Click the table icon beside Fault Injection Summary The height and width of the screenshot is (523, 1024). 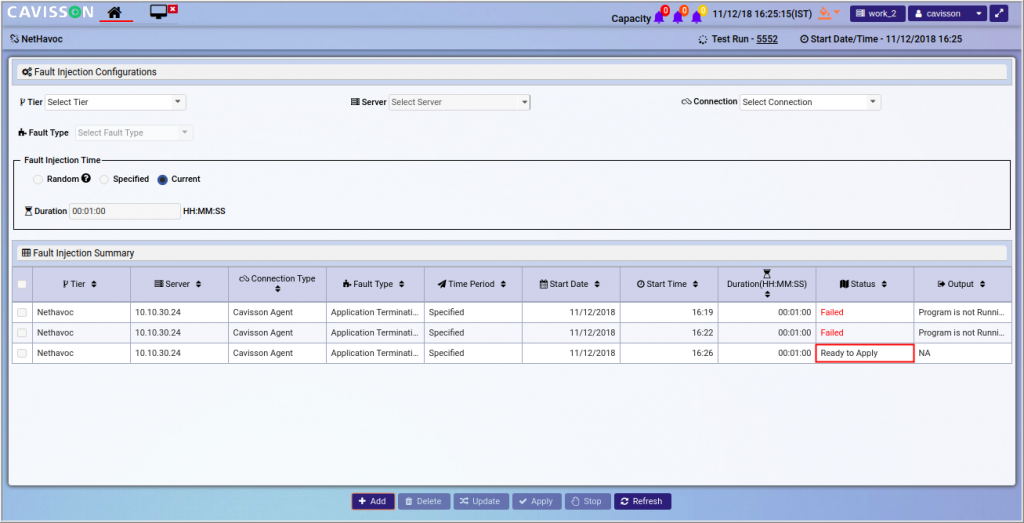(x=26, y=253)
